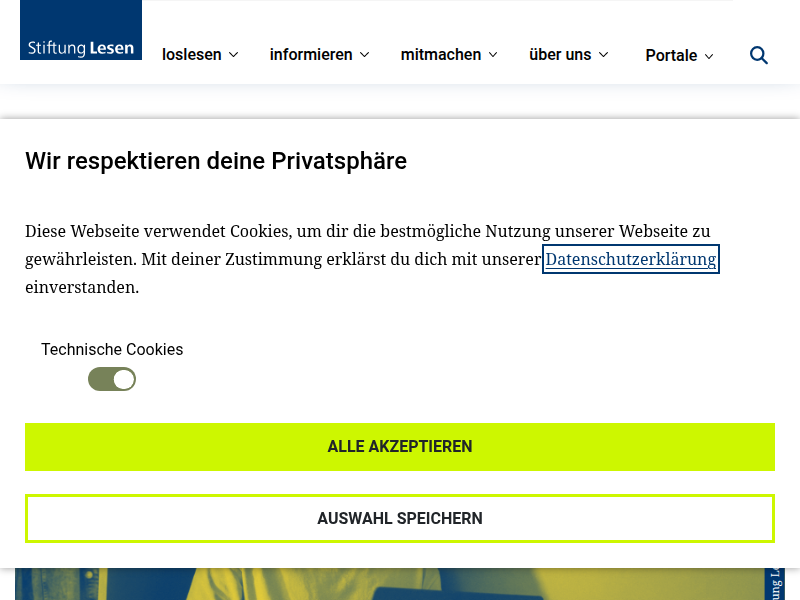Toggle the Technische Cookies switch
Screen dimensions: 800x600
tap(112, 380)
